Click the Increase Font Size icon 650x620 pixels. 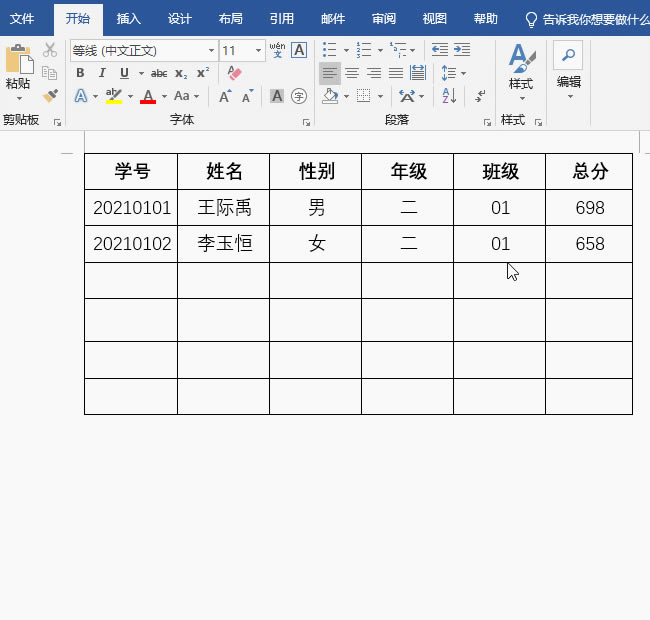click(x=225, y=96)
